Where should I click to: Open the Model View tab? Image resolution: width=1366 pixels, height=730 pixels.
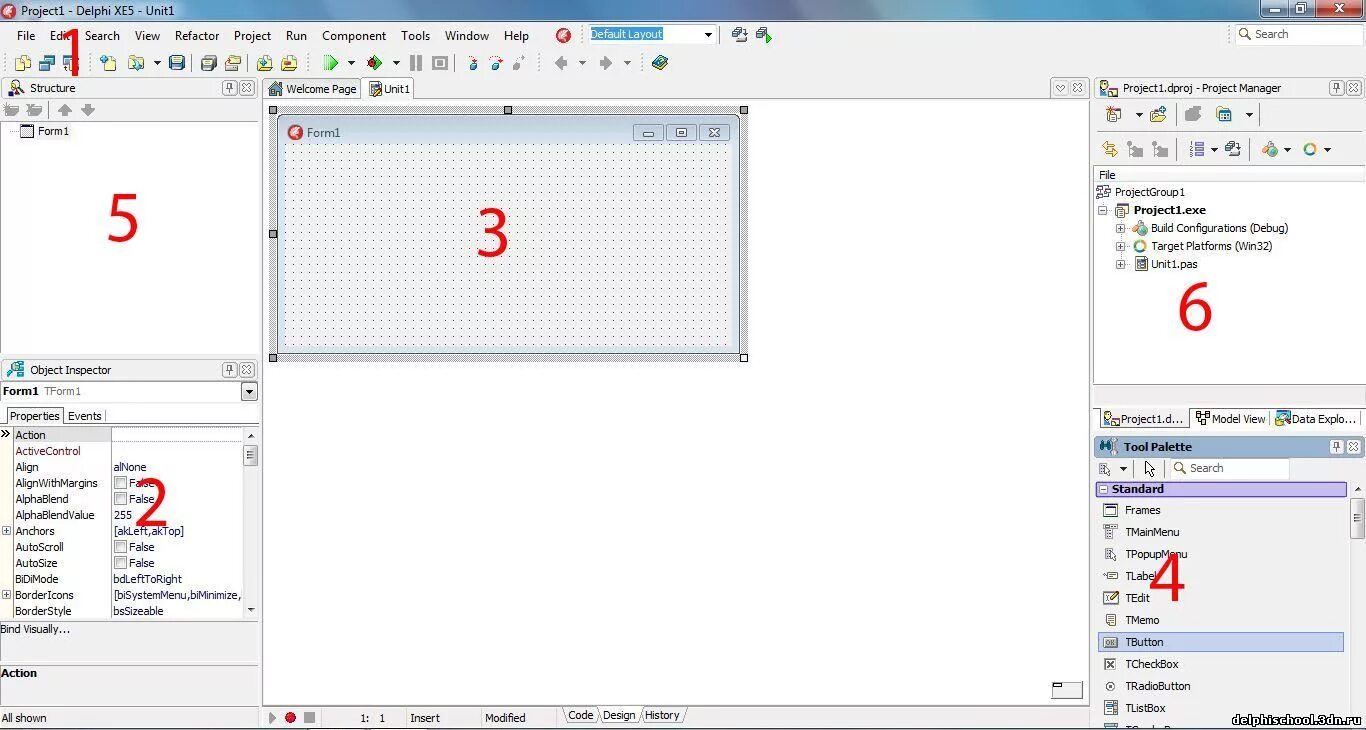coord(1230,419)
